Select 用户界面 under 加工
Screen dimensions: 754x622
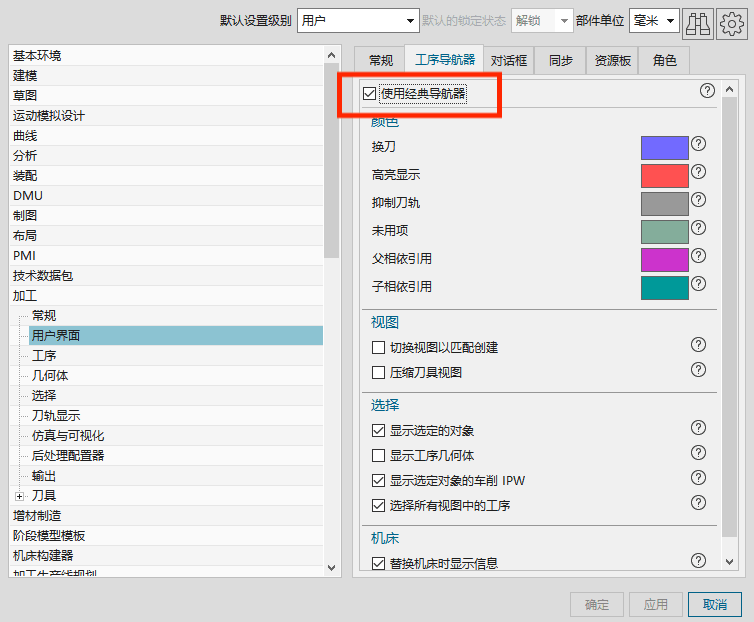point(176,335)
